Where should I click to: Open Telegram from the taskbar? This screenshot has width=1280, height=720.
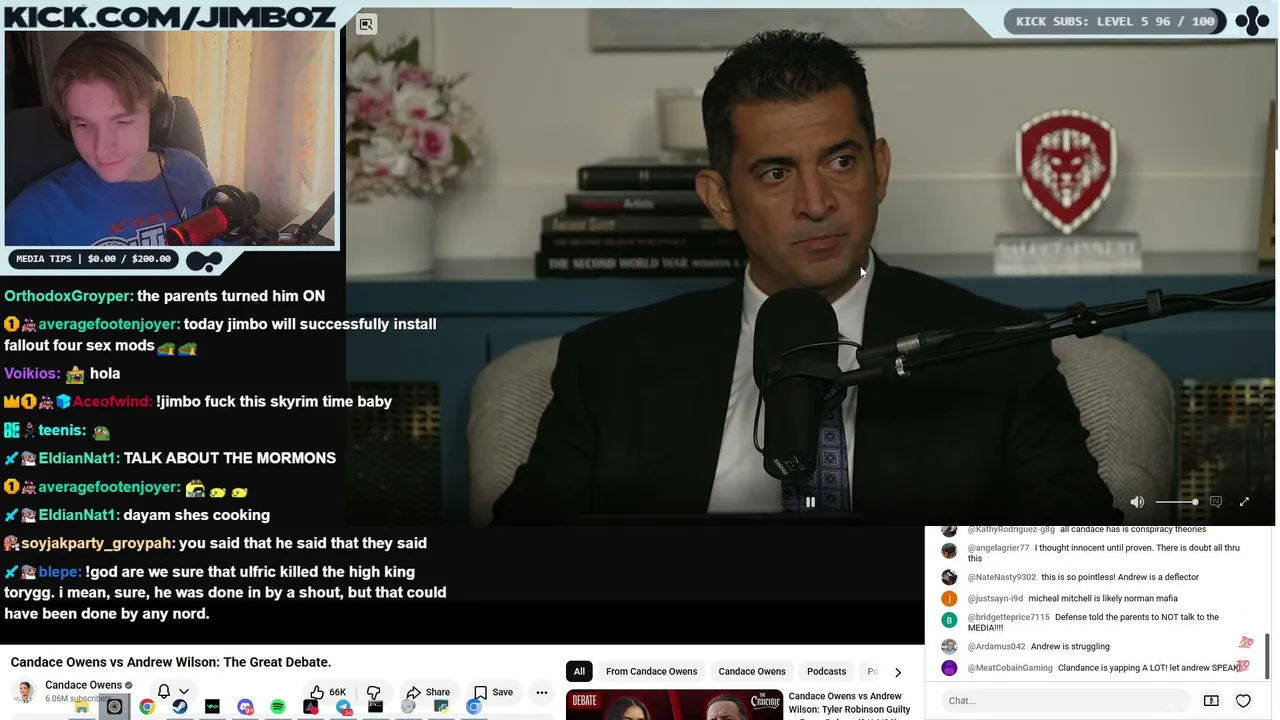click(x=343, y=707)
